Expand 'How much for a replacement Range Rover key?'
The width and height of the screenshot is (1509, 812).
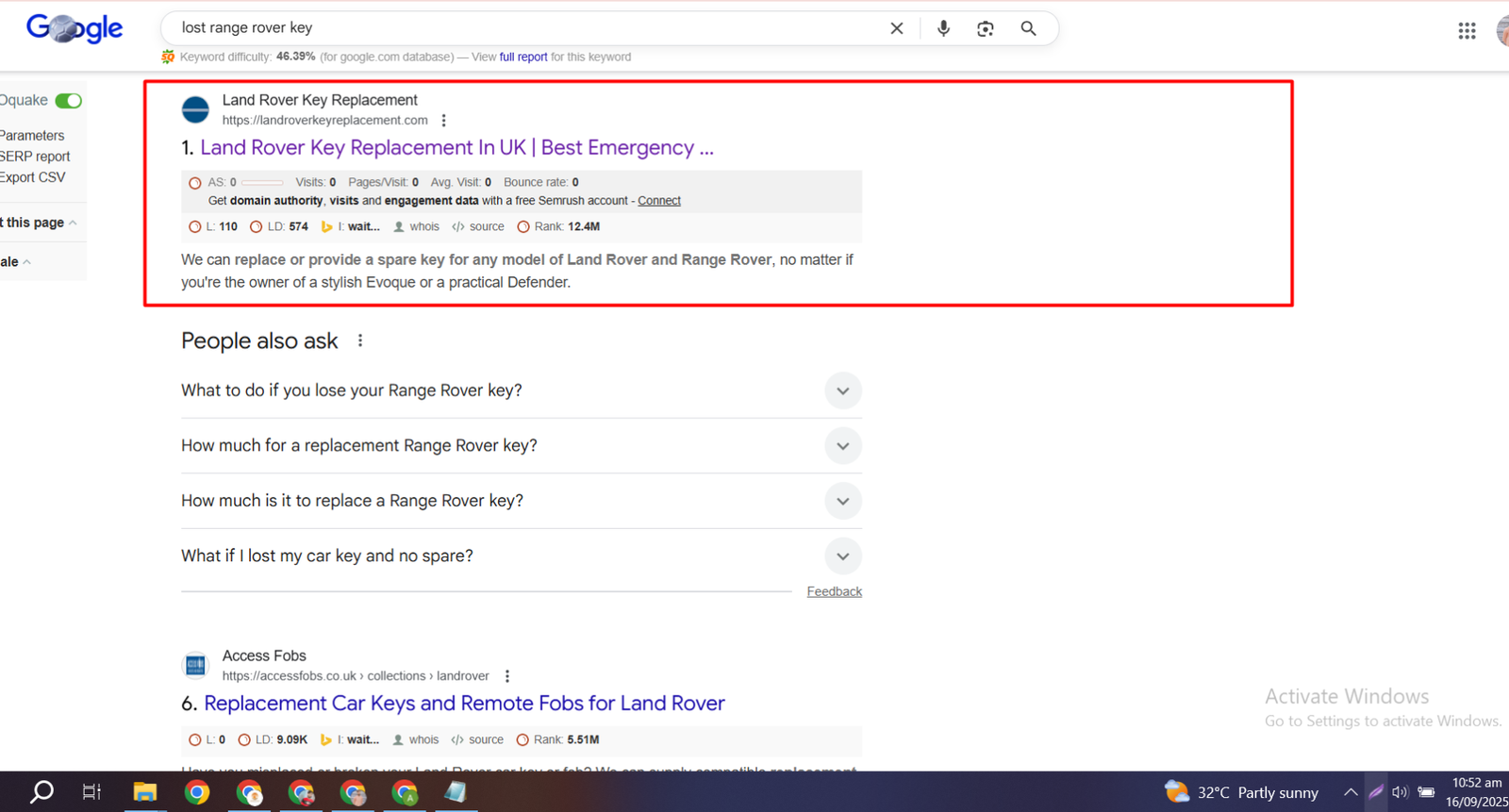coord(842,446)
